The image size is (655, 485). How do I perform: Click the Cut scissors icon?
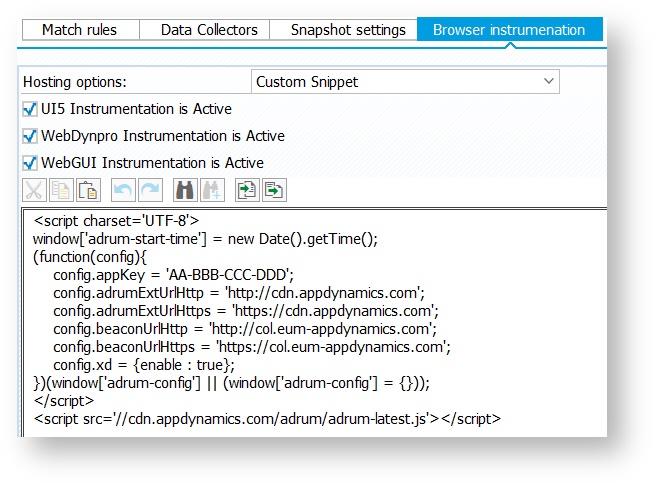pos(34,190)
